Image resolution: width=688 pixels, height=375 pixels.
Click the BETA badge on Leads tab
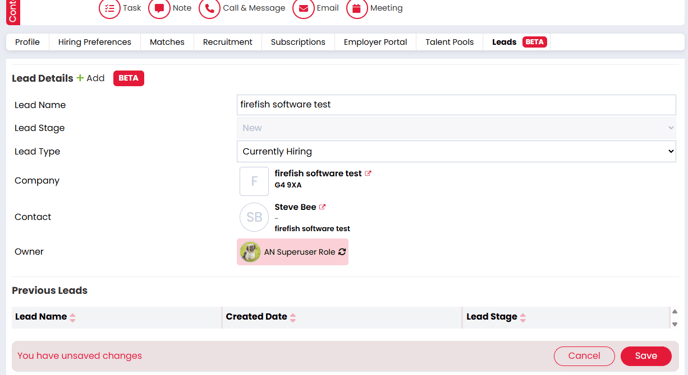point(534,42)
